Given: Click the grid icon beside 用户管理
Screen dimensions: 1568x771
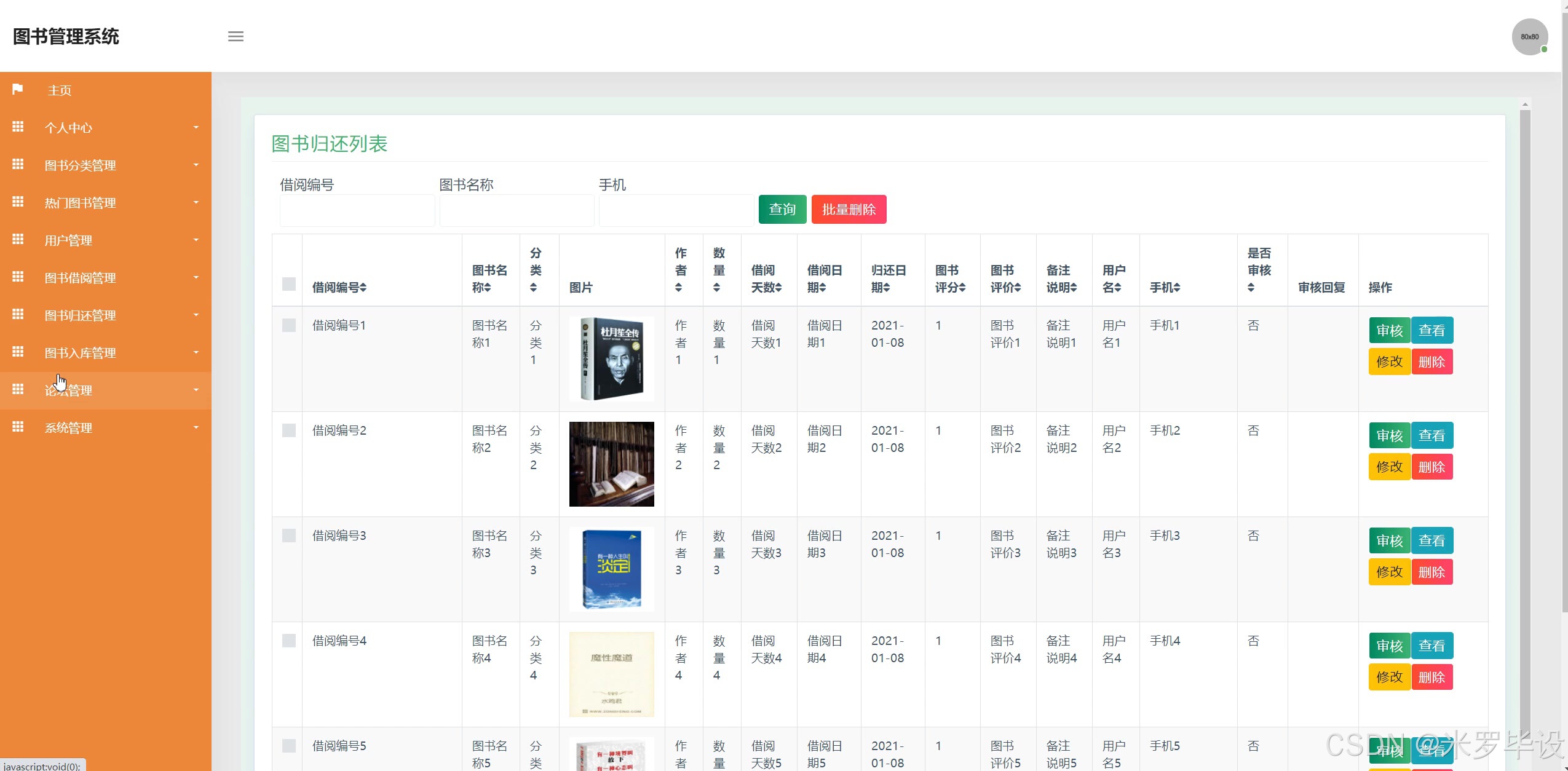Looking at the screenshot, I should point(18,239).
